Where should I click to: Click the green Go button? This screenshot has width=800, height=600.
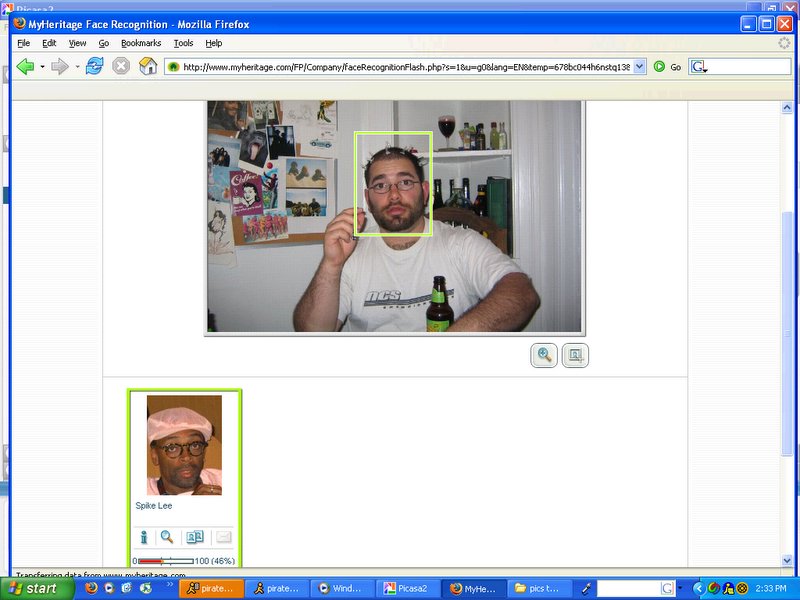click(667, 67)
